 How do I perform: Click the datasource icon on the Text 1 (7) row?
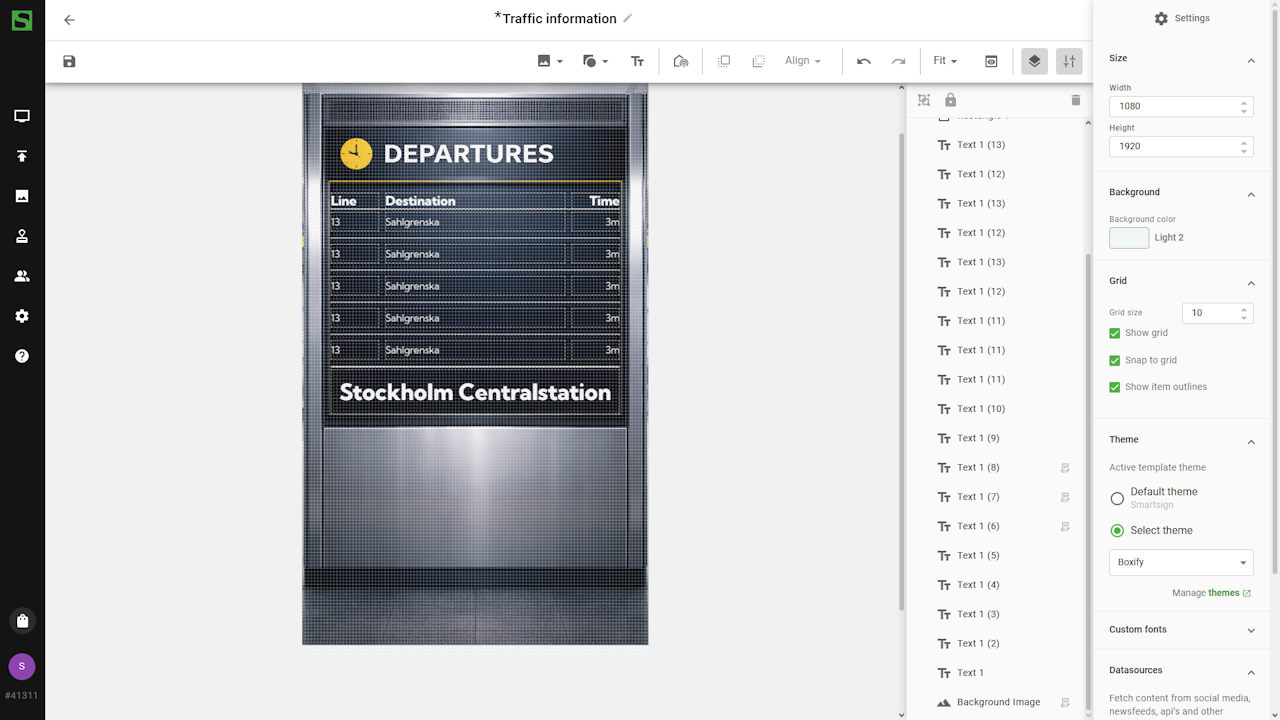point(1065,497)
